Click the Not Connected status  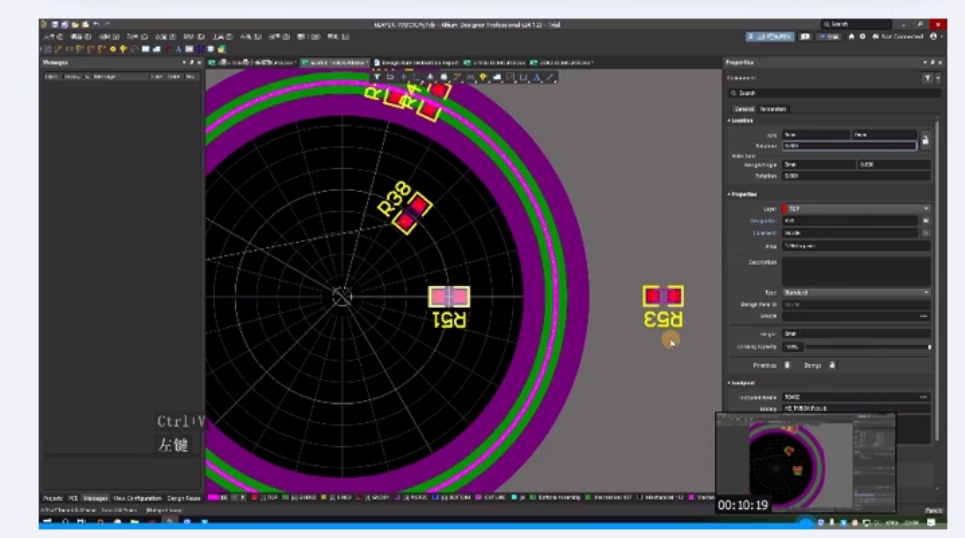tap(898, 37)
